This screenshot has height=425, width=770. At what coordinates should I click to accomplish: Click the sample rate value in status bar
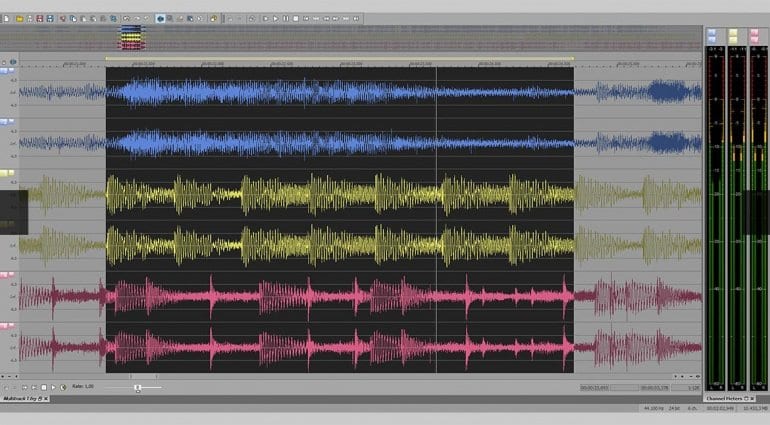(x=652, y=408)
